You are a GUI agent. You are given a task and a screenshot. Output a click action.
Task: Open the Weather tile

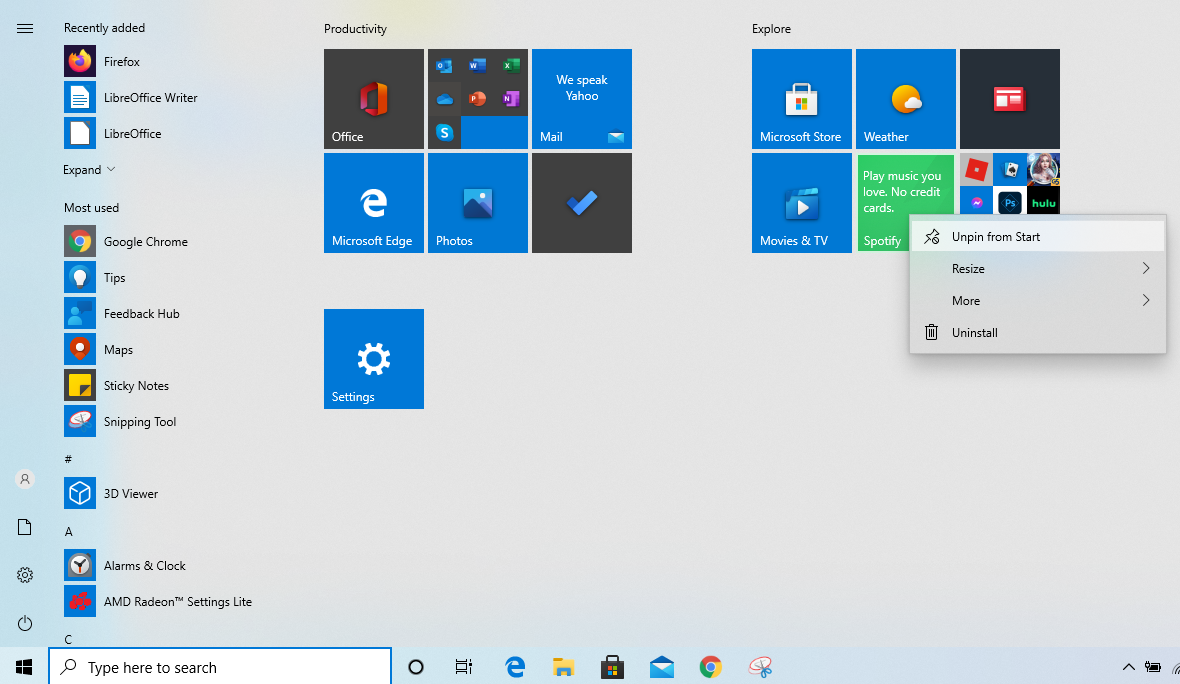(905, 99)
